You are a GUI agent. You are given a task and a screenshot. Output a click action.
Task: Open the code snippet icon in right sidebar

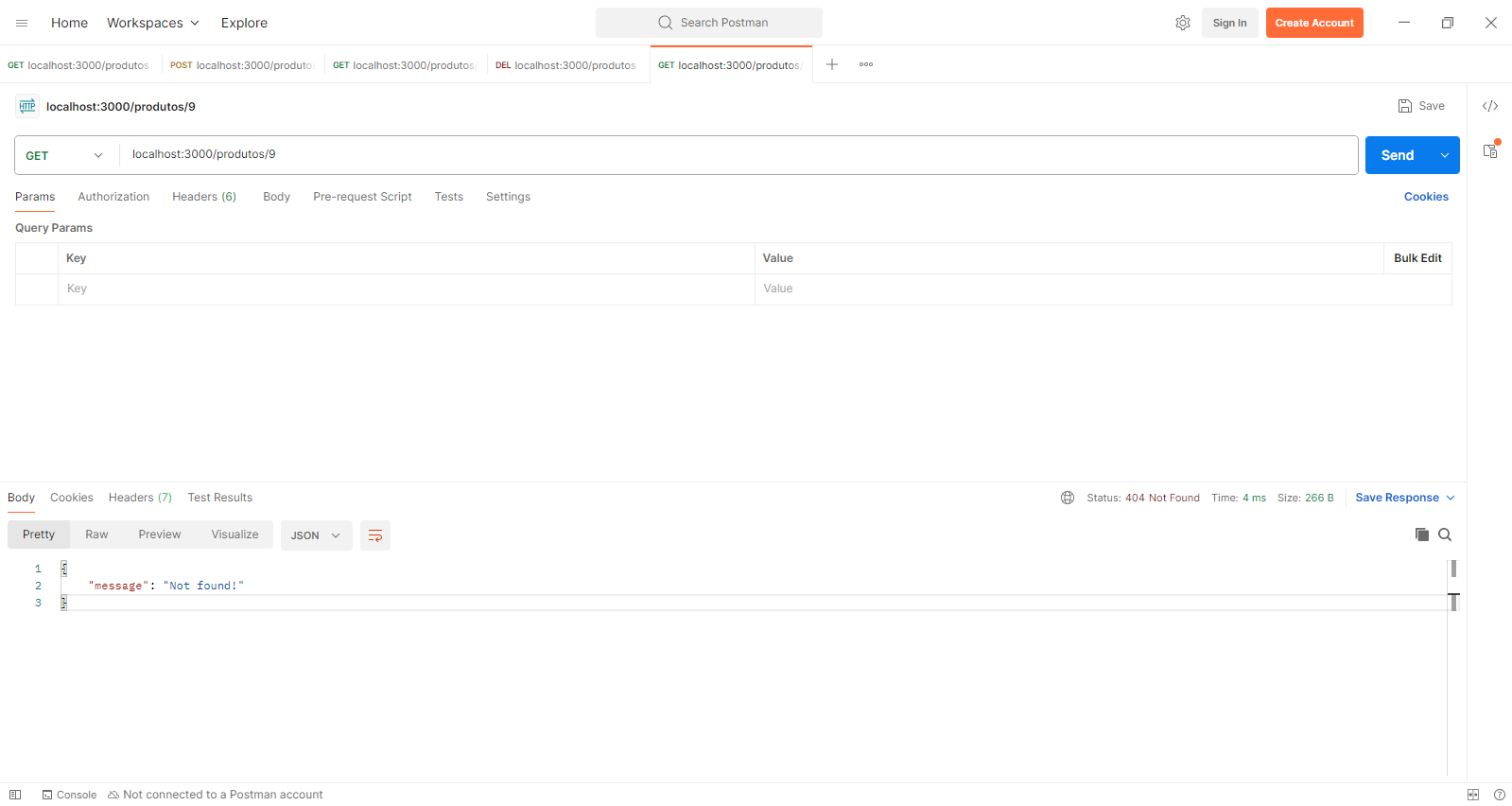coord(1490,106)
